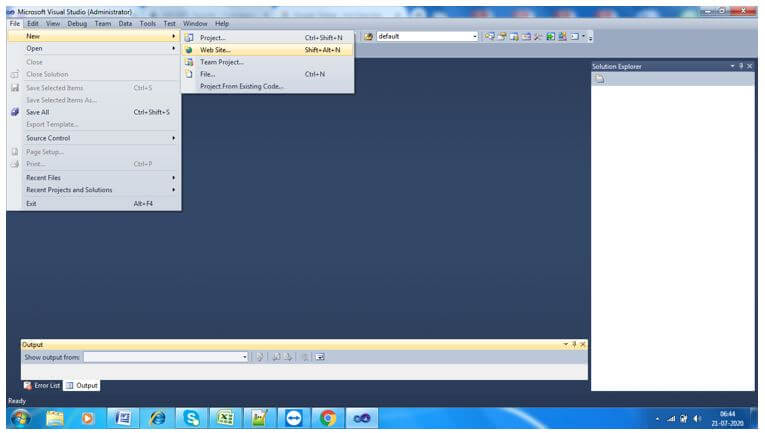The width and height of the screenshot is (765, 433).
Task: Click the find-in-files icon left of default box
Action: tap(368, 37)
